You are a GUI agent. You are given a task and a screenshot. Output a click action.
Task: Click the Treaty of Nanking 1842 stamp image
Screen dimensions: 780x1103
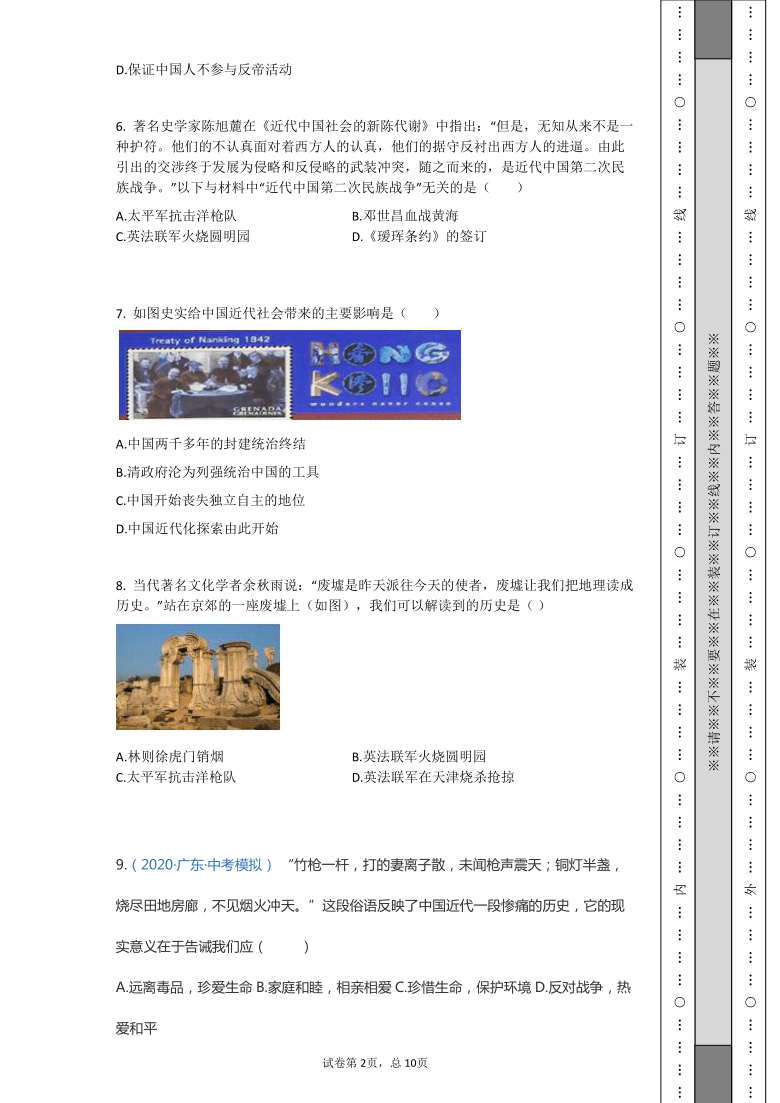point(207,375)
